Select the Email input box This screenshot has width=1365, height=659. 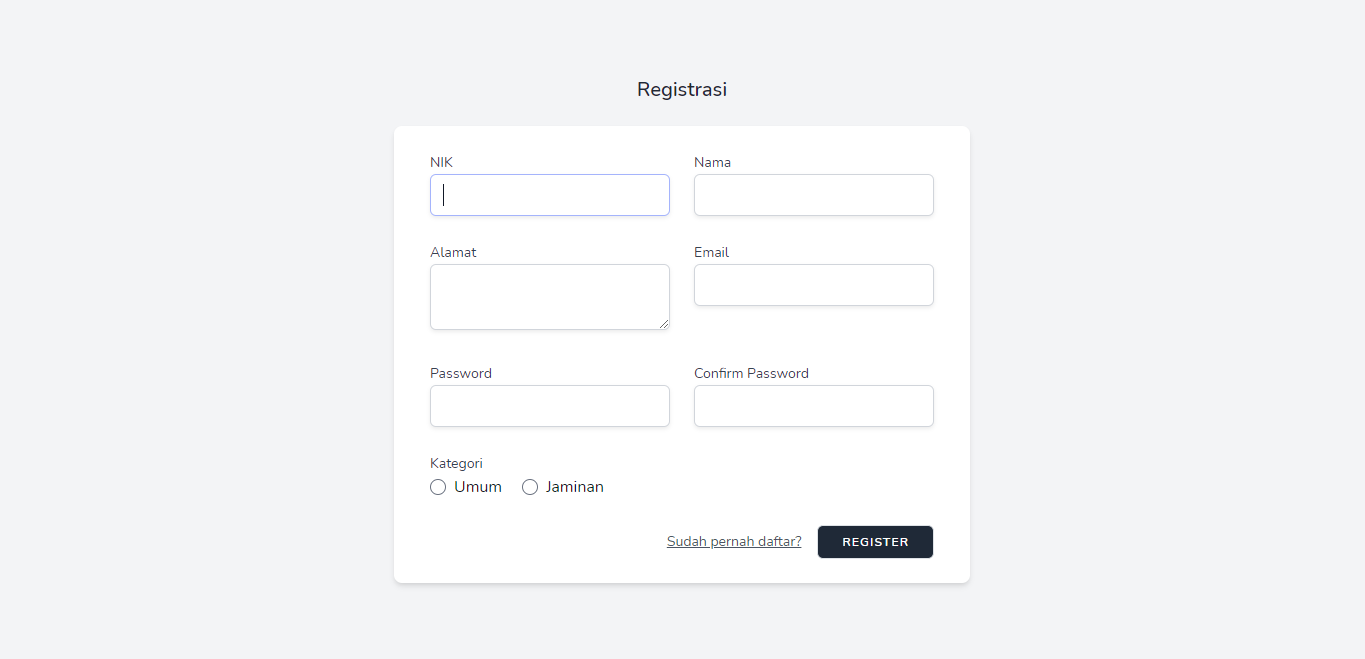813,285
